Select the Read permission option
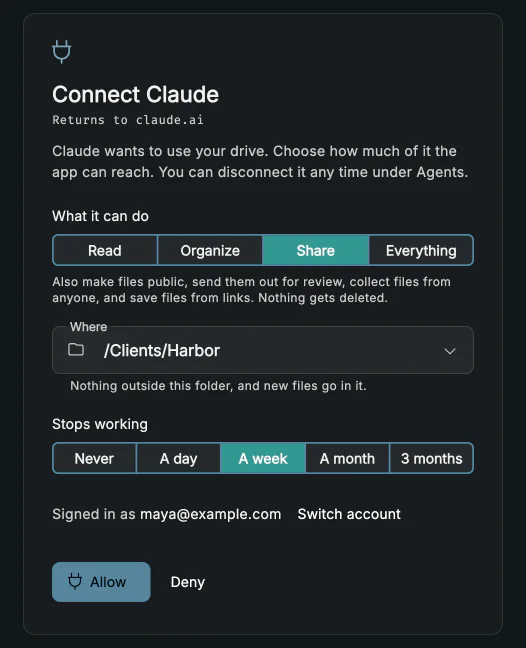526x648 pixels. tap(105, 250)
